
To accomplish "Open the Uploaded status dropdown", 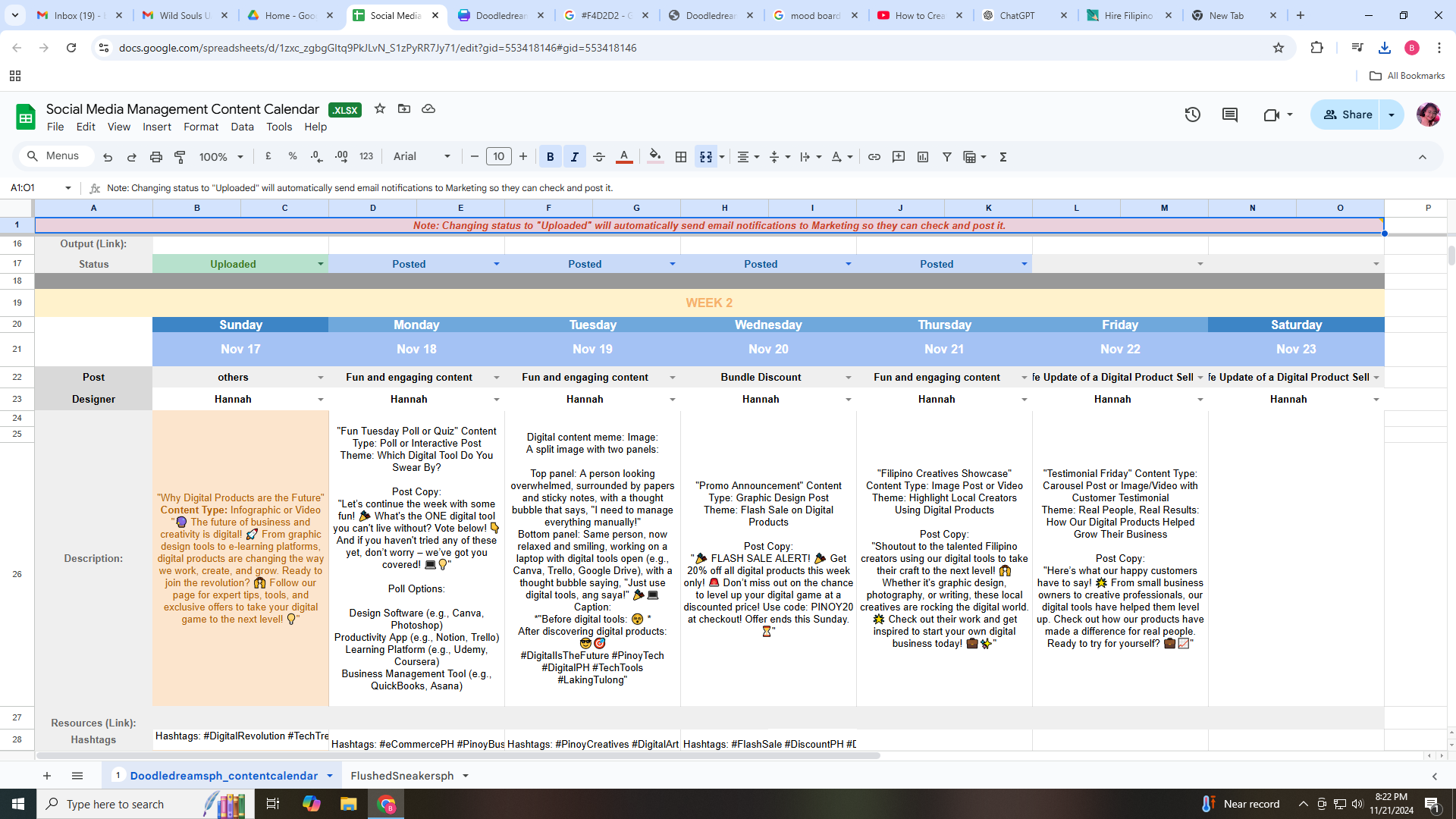I will [321, 264].
